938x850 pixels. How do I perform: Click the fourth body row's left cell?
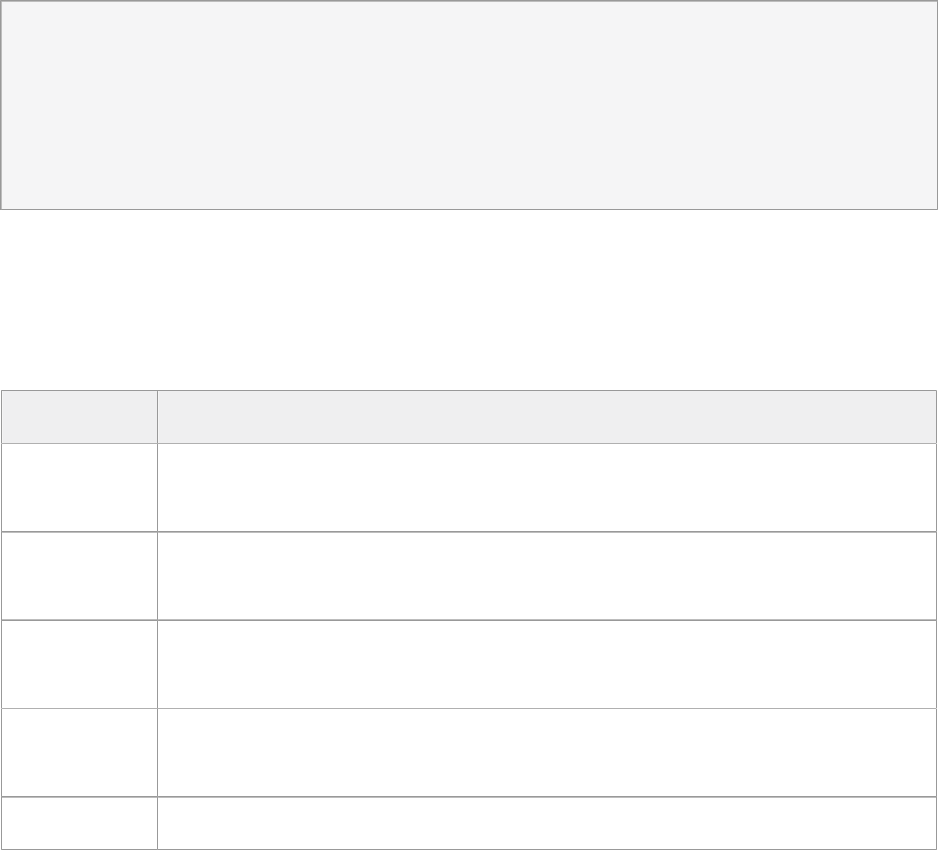tap(79, 752)
